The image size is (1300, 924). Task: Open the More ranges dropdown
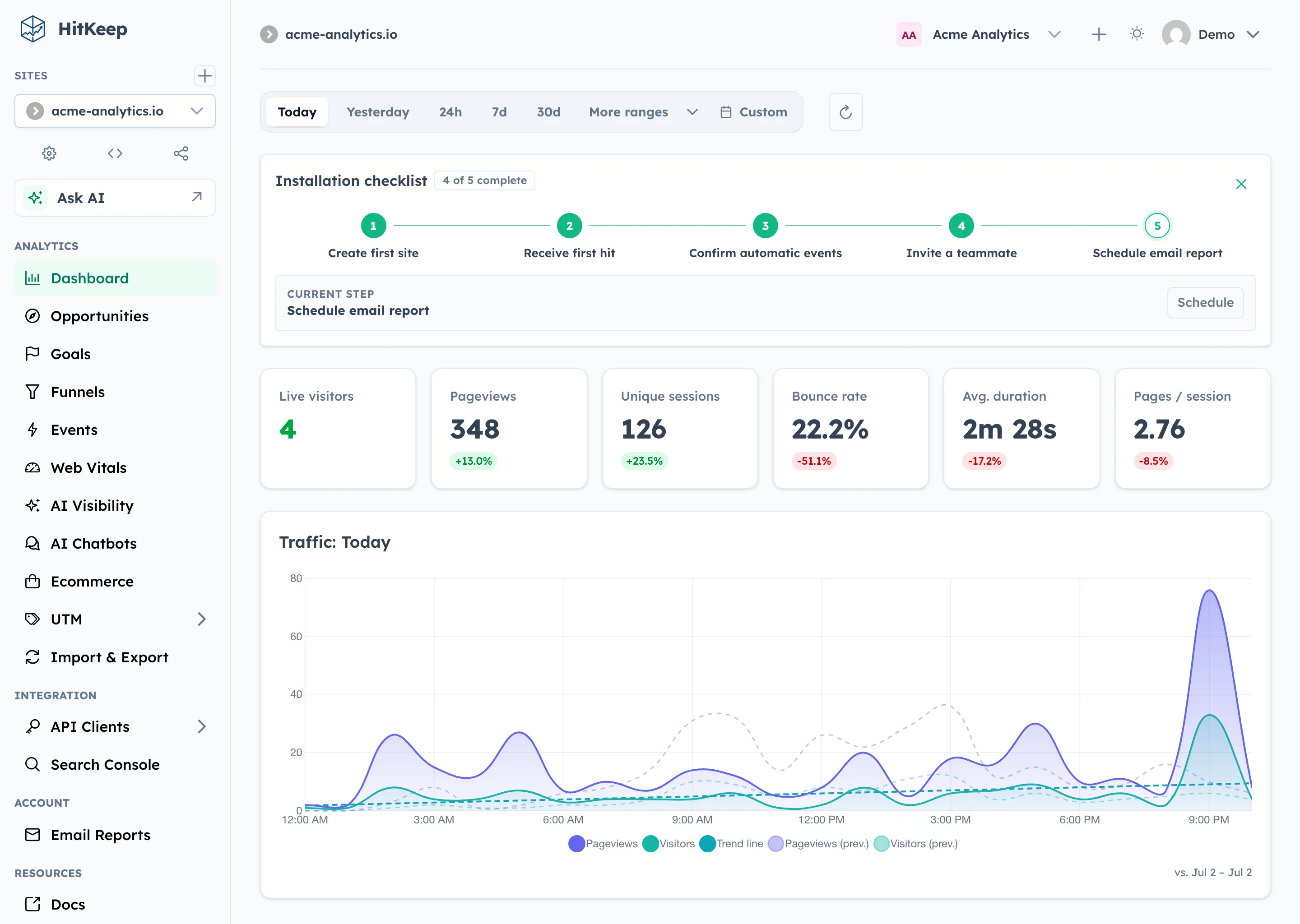pyautogui.click(x=643, y=112)
